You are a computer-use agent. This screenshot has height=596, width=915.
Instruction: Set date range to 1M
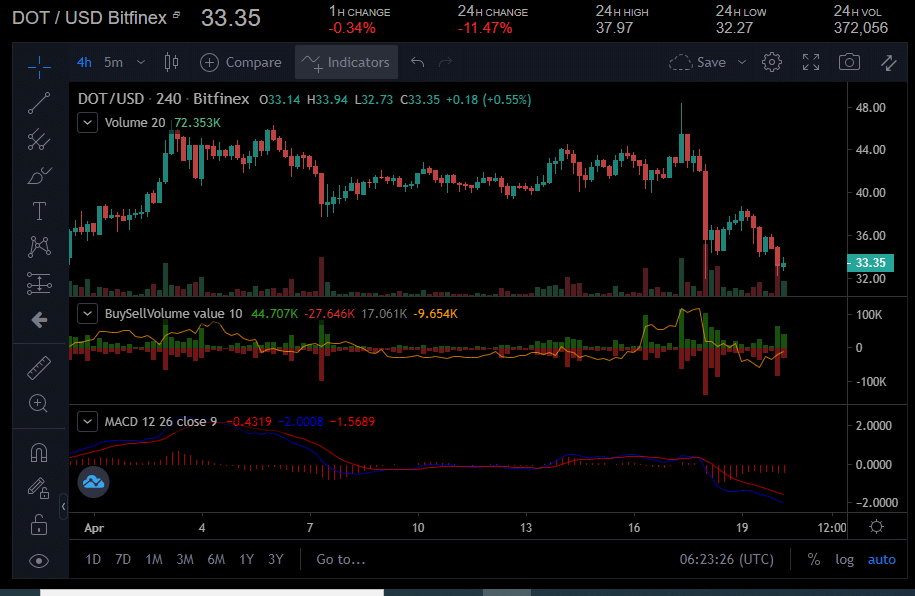[x=153, y=560]
